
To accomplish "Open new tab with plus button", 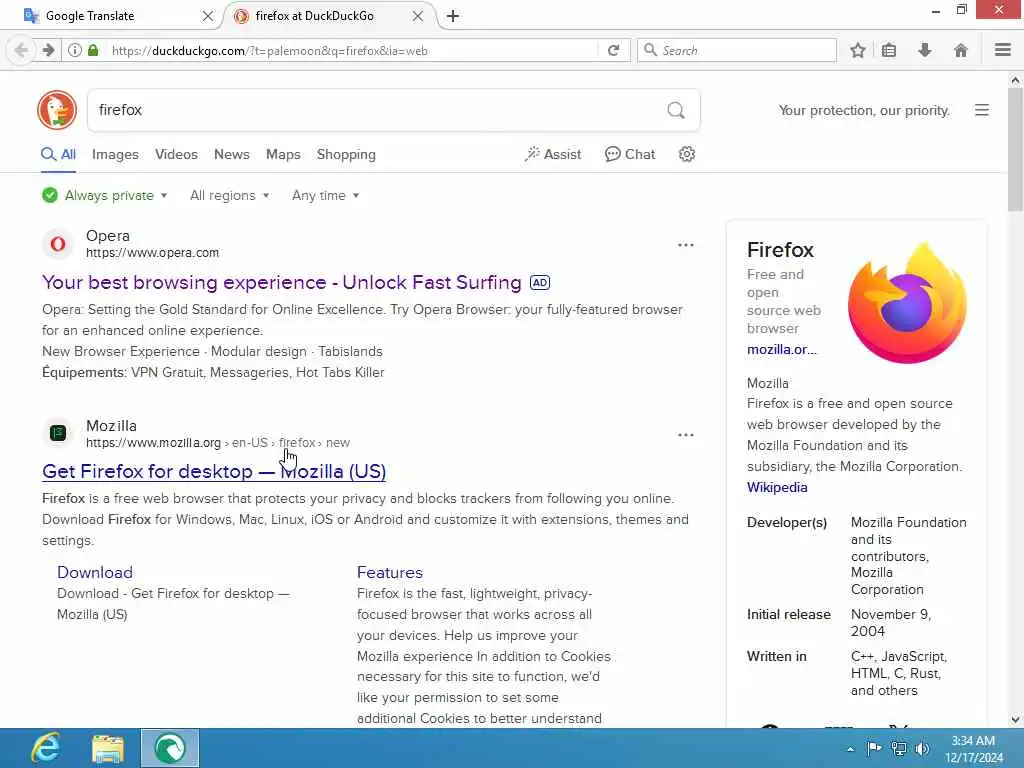I will pos(453,16).
